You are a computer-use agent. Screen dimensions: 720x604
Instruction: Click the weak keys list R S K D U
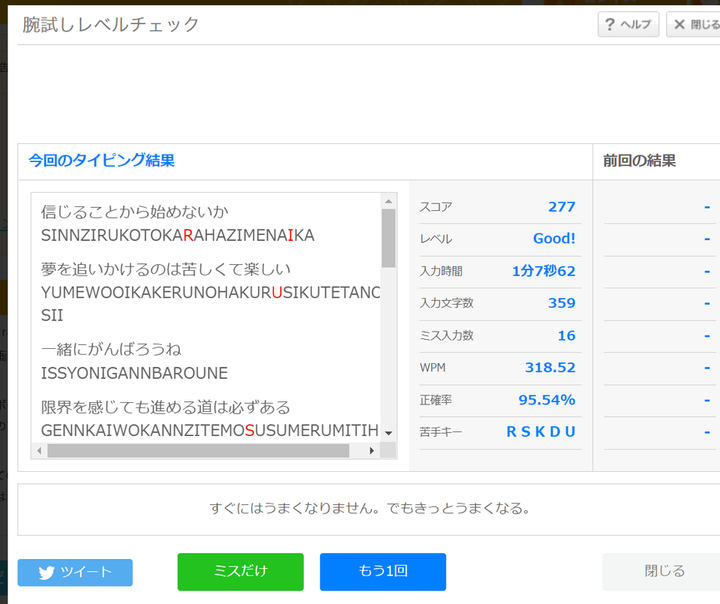540,432
